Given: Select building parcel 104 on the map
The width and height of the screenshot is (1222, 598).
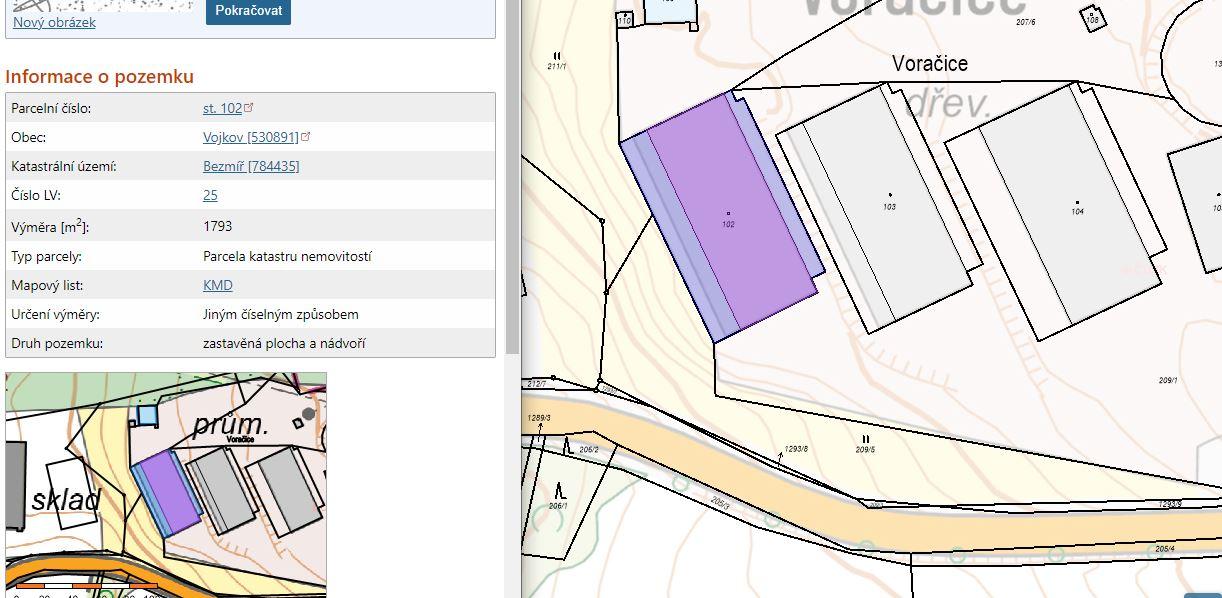Looking at the screenshot, I should click(x=1077, y=212).
